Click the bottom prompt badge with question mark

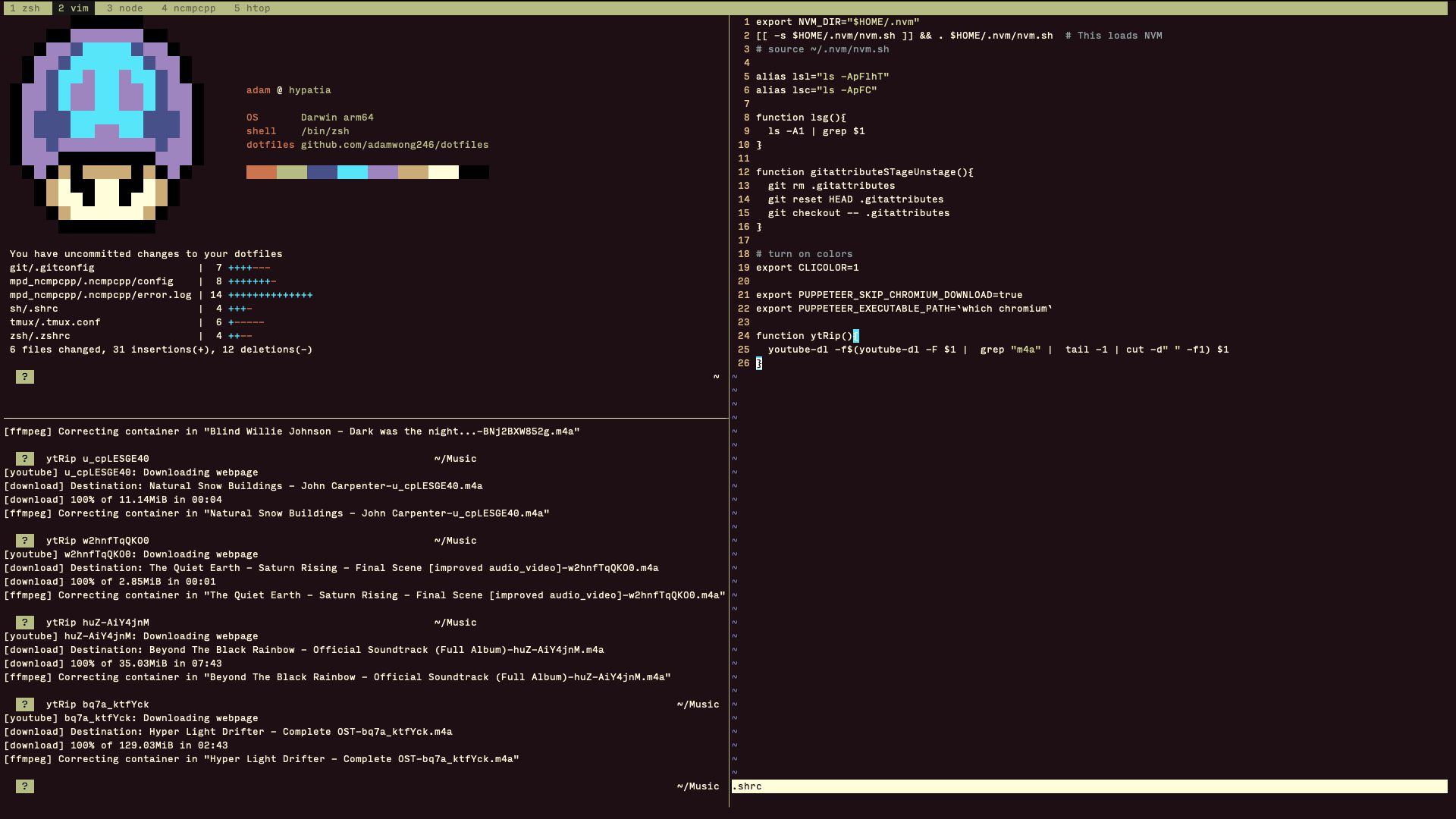(x=25, y=786)
